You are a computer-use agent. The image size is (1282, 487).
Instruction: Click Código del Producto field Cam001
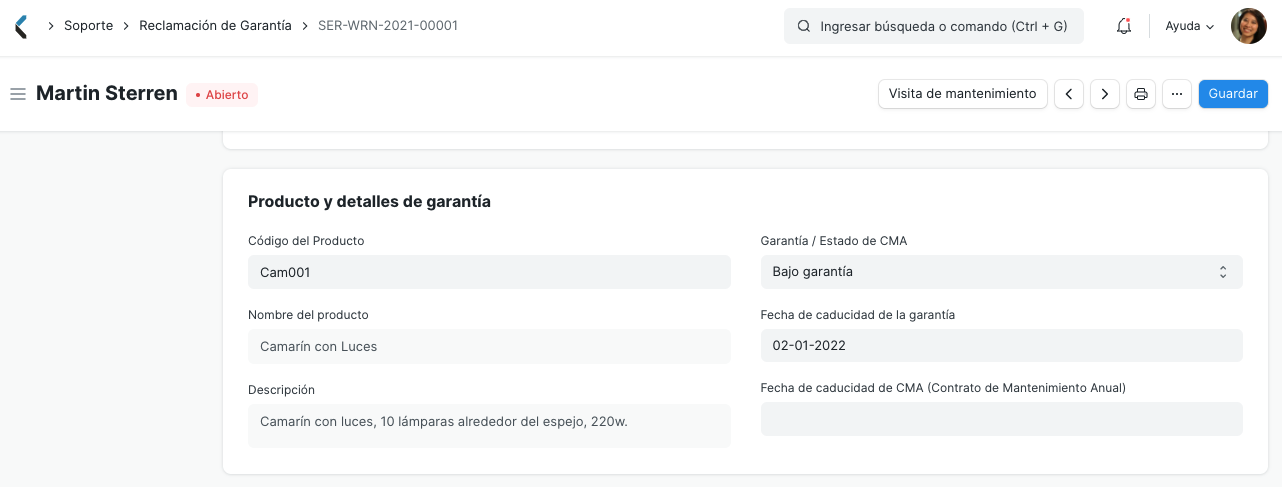489,272
